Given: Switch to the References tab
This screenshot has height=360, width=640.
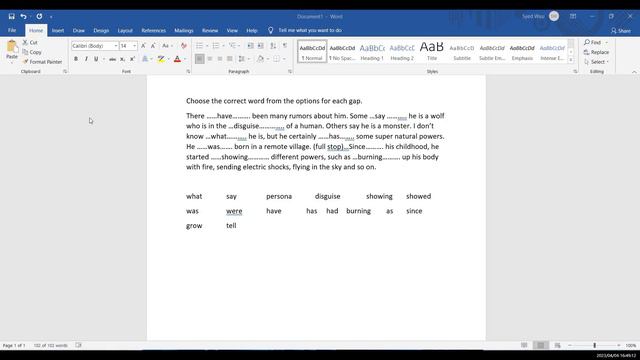Looking at the screenshot, I should 153,31.
